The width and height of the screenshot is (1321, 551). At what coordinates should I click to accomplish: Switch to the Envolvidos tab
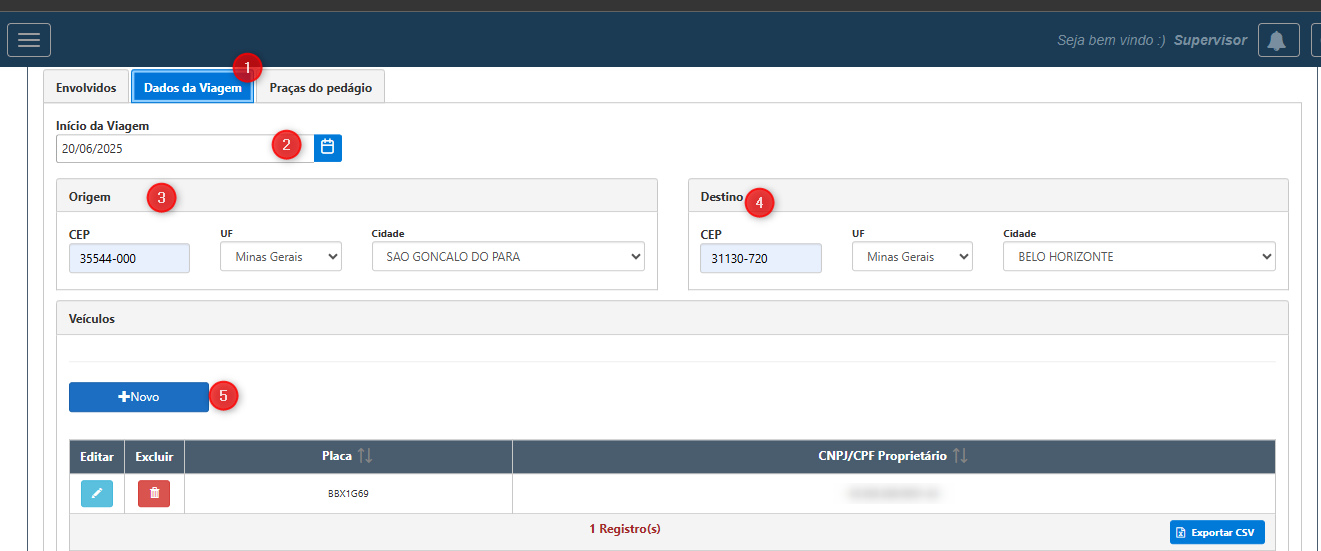pos(86,88)
